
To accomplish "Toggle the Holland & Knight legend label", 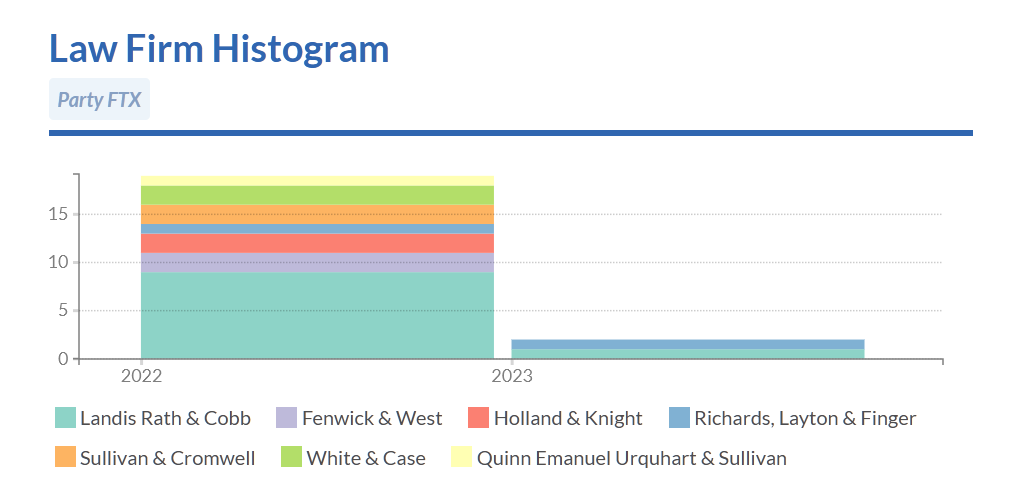I will [568, 418].
